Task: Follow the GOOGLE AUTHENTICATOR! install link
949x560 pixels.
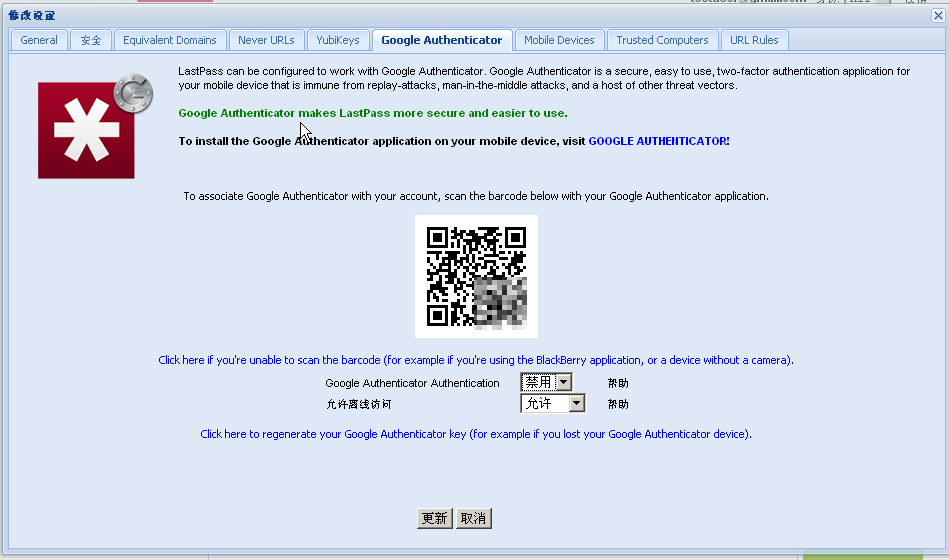Action: pyautogui.click(x=658, y=141)
